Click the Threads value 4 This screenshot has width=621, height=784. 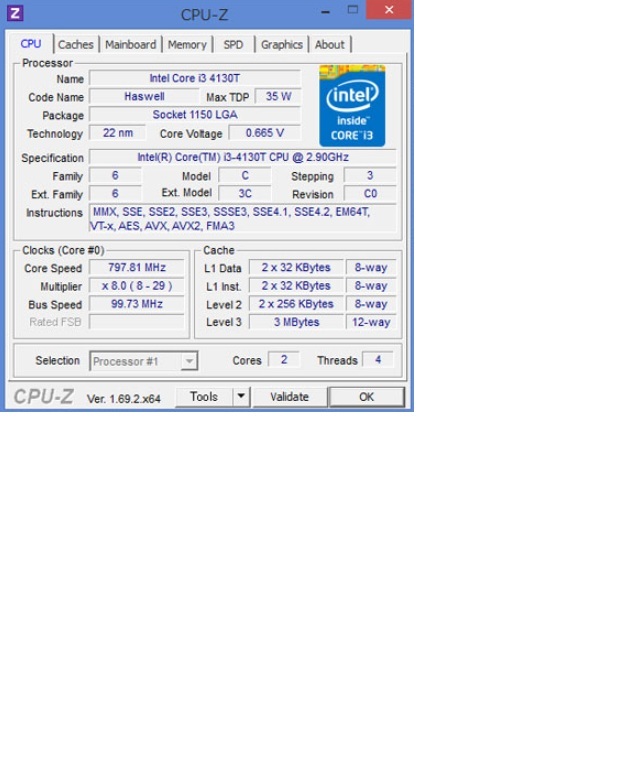[378, 360]
